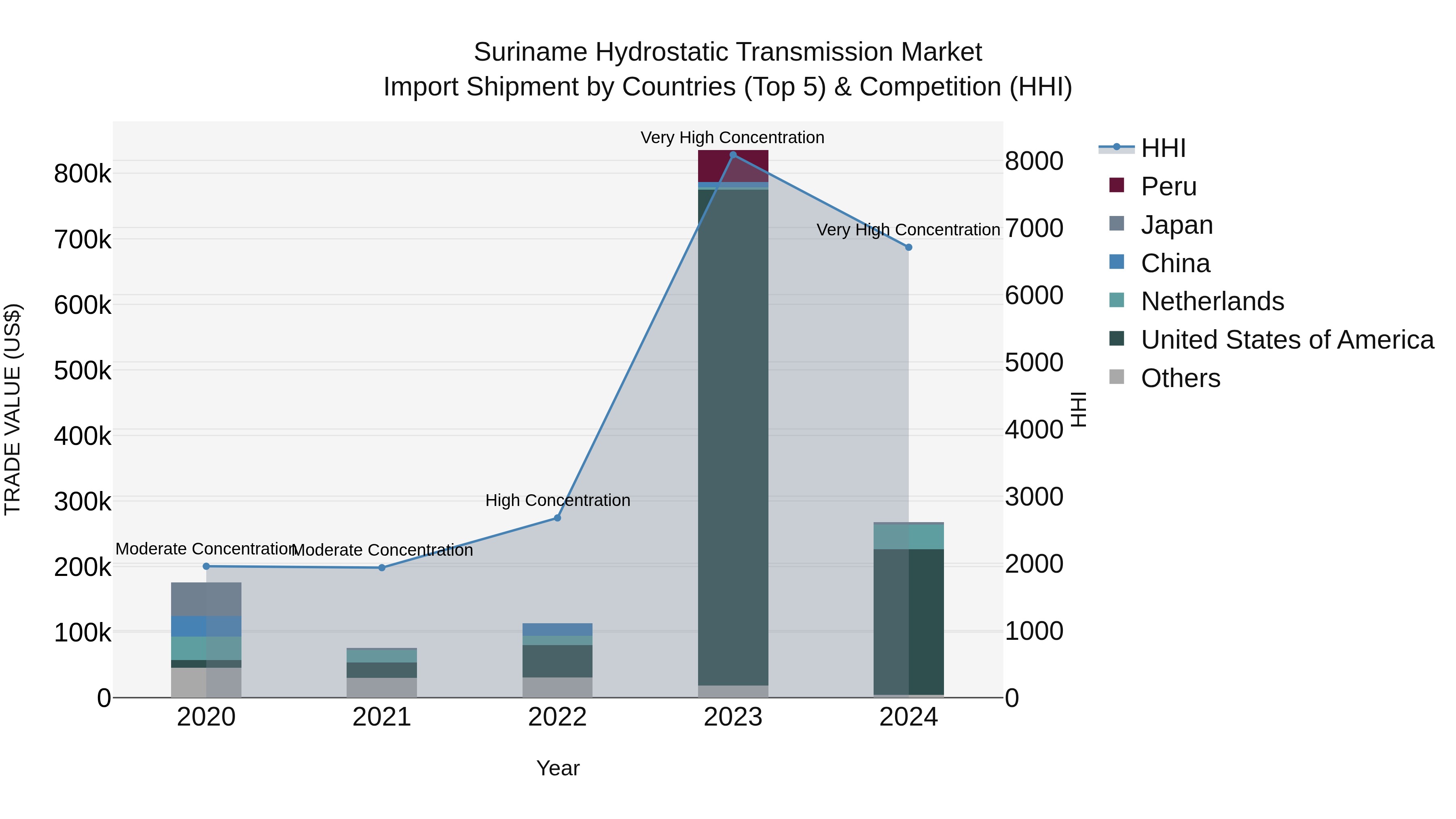Viewport: 1456px width, 819px height.
Task: Click the Peru legend color swatch
Action: tap(1116, 185)
